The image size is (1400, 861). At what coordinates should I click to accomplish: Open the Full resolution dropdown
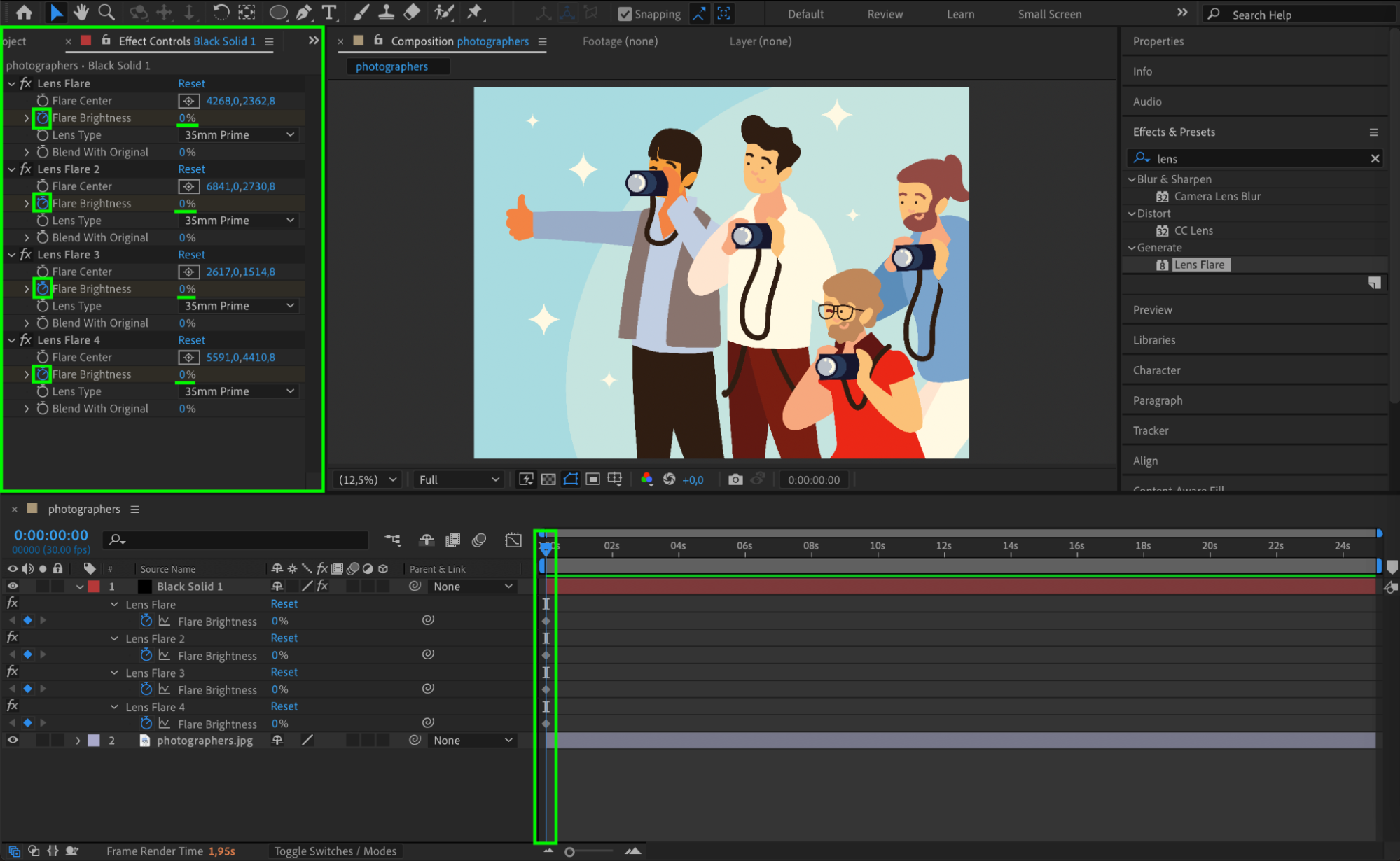click(x=458, y=479)
